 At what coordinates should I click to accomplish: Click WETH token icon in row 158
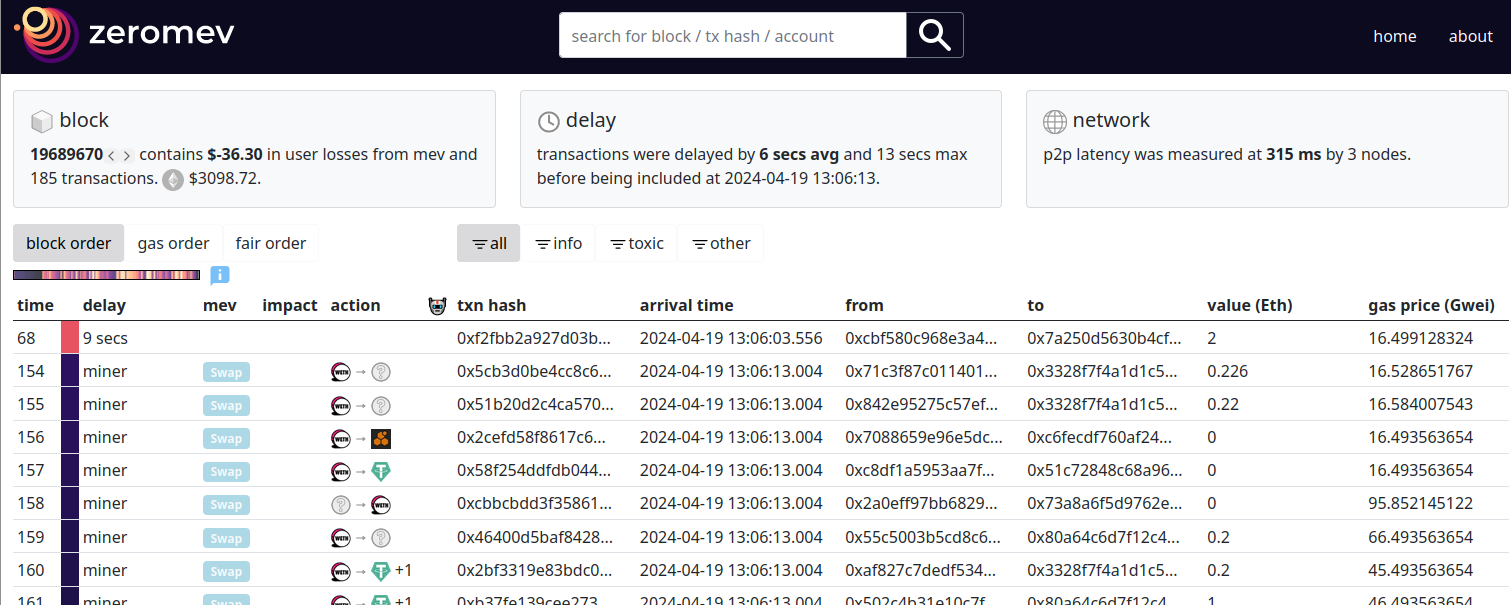click(x=381, y=504)
